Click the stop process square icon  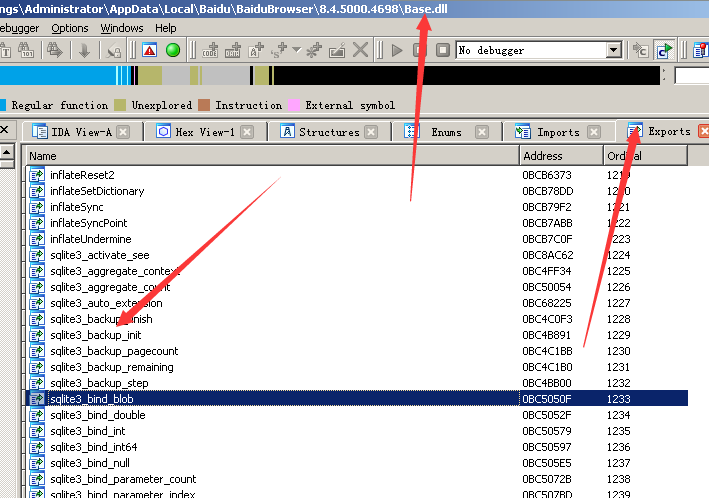tap(443, 50)
